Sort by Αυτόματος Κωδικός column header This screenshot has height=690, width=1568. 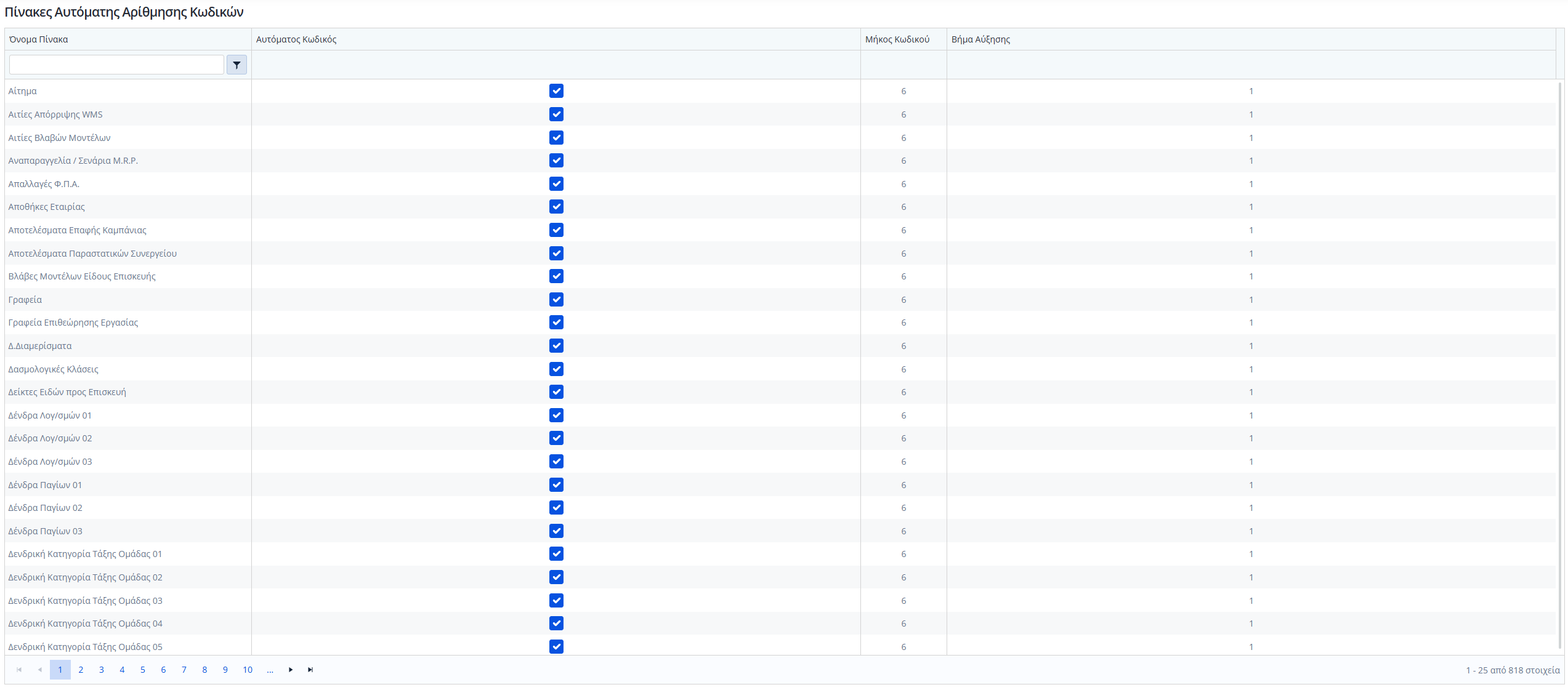click(x=556, y=39)
